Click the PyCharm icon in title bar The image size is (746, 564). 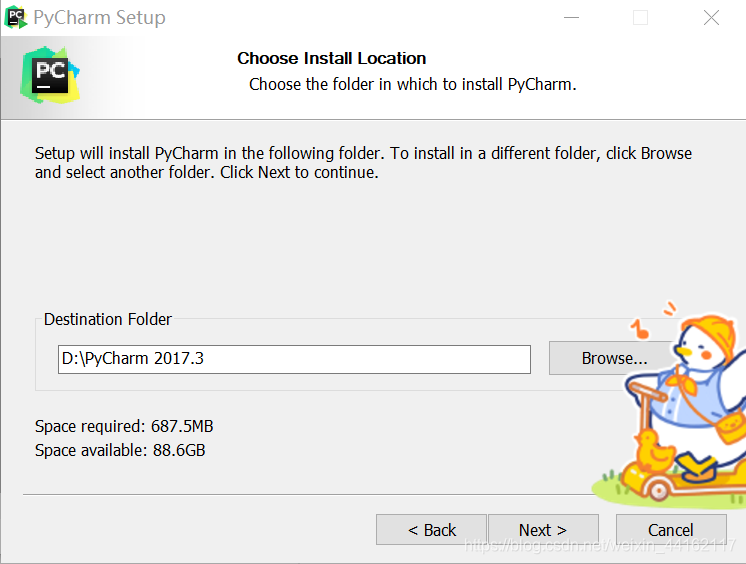pyautogui.click(x=15, y=18)
